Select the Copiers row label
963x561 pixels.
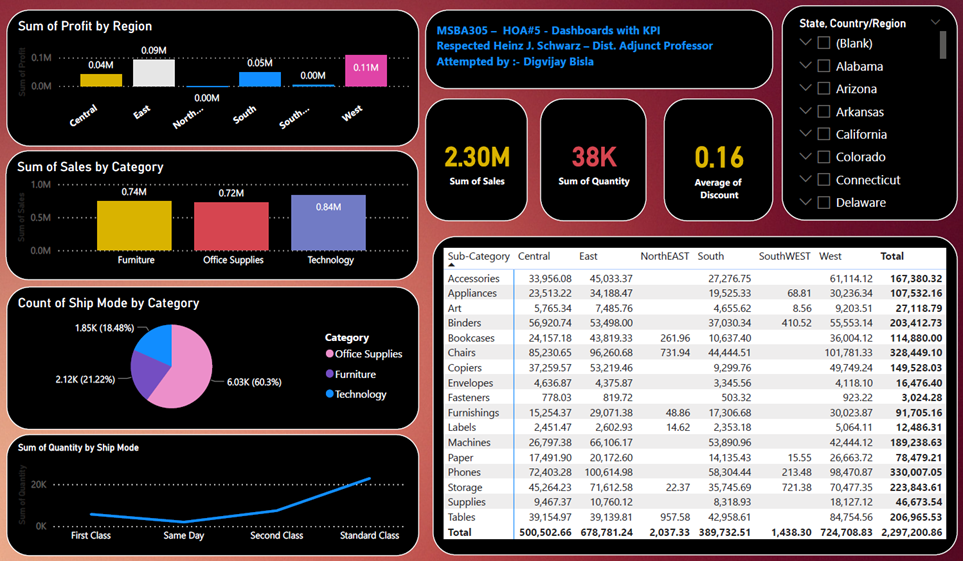click(465, 367)
